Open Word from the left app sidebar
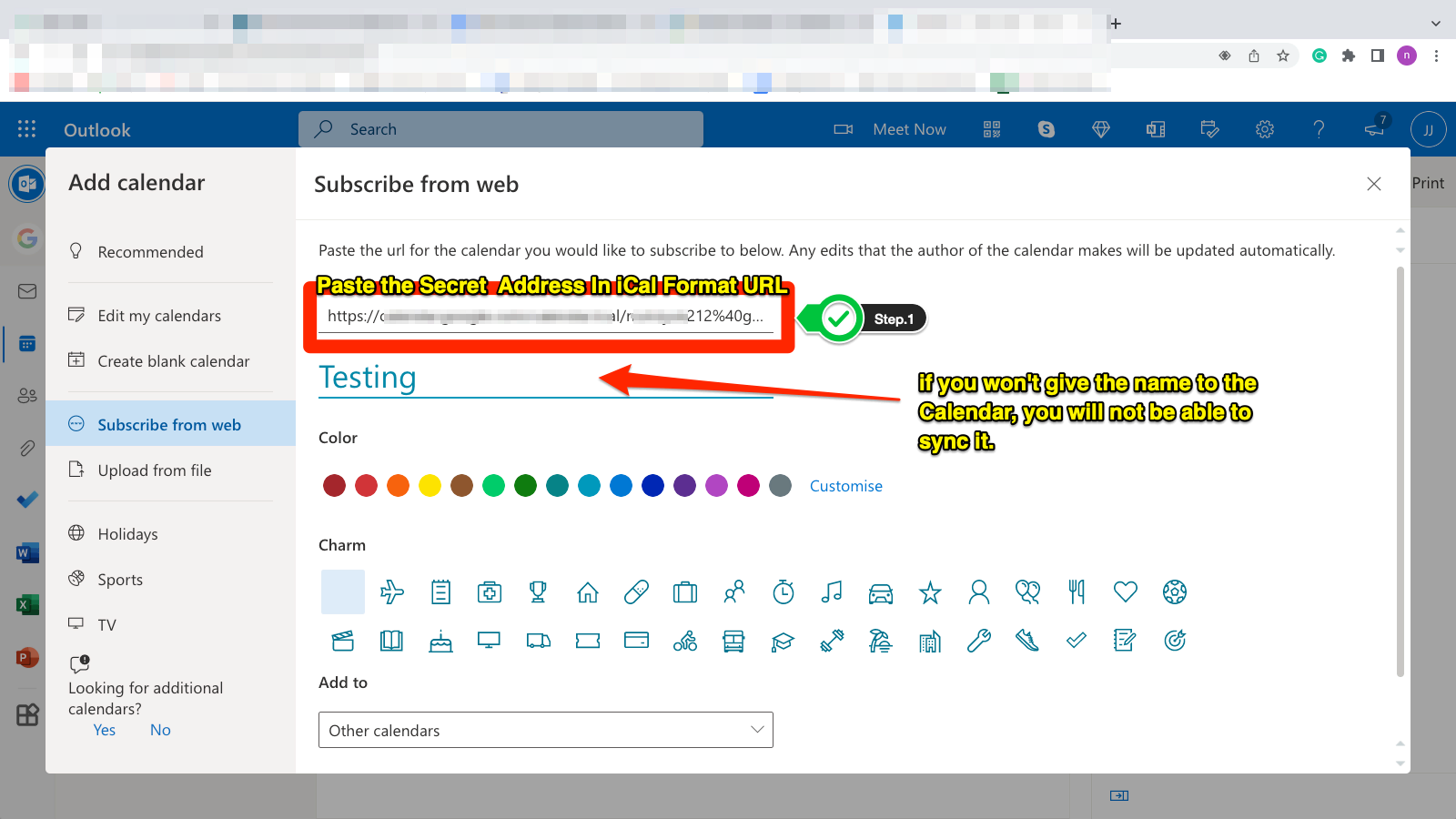This screenshot has height=819, width=1456. 26,552
